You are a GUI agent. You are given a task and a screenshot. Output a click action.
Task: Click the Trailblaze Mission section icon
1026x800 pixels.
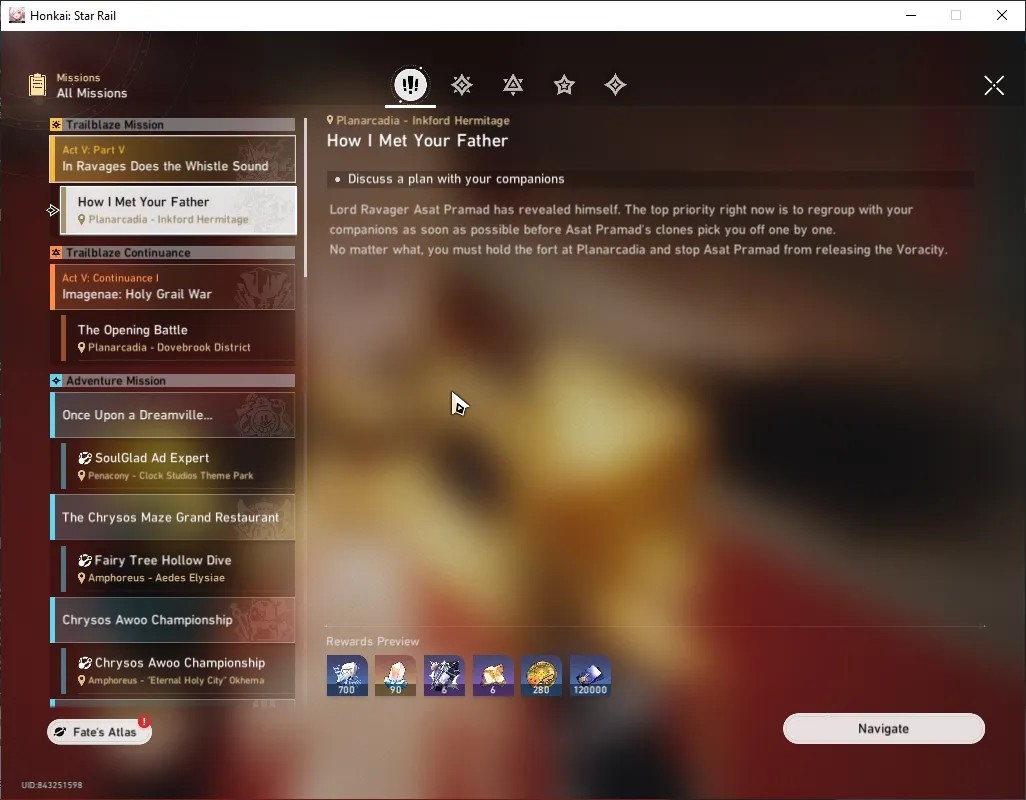click(56, 124)
